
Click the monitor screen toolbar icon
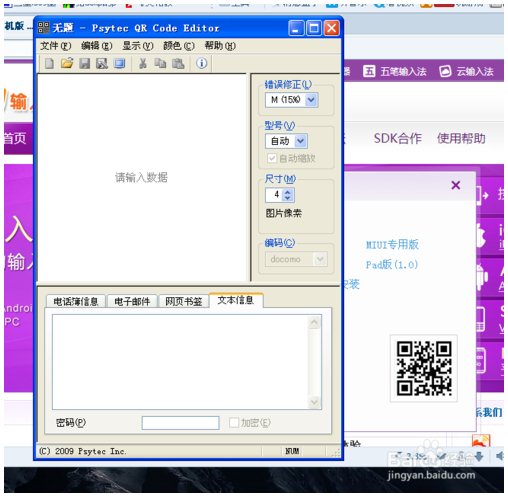(x=119, y=63)
